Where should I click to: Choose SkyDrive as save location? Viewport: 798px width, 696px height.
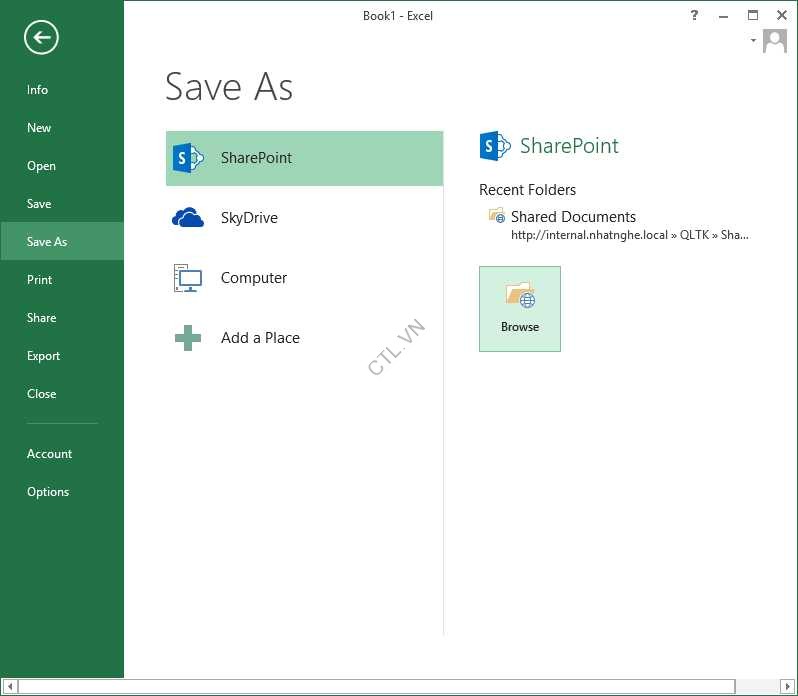coord(304,218)
